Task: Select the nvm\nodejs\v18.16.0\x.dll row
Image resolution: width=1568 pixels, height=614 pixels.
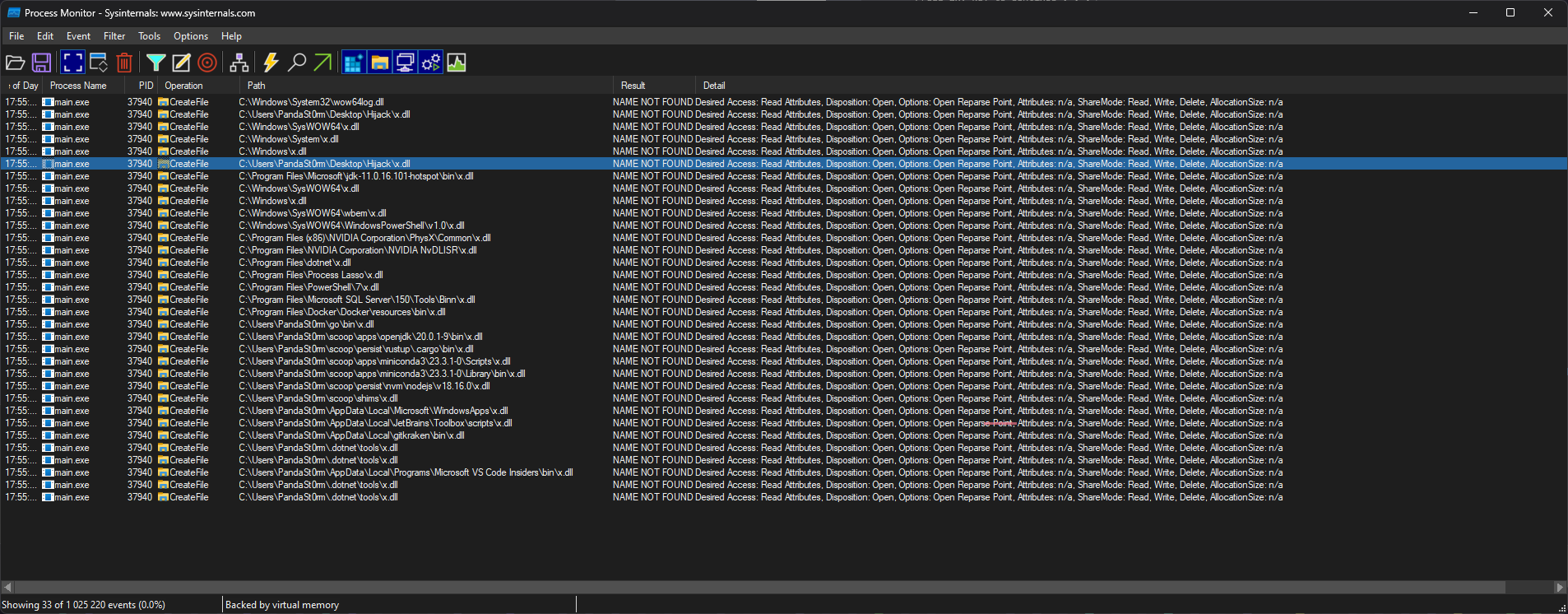Action: 783,386
